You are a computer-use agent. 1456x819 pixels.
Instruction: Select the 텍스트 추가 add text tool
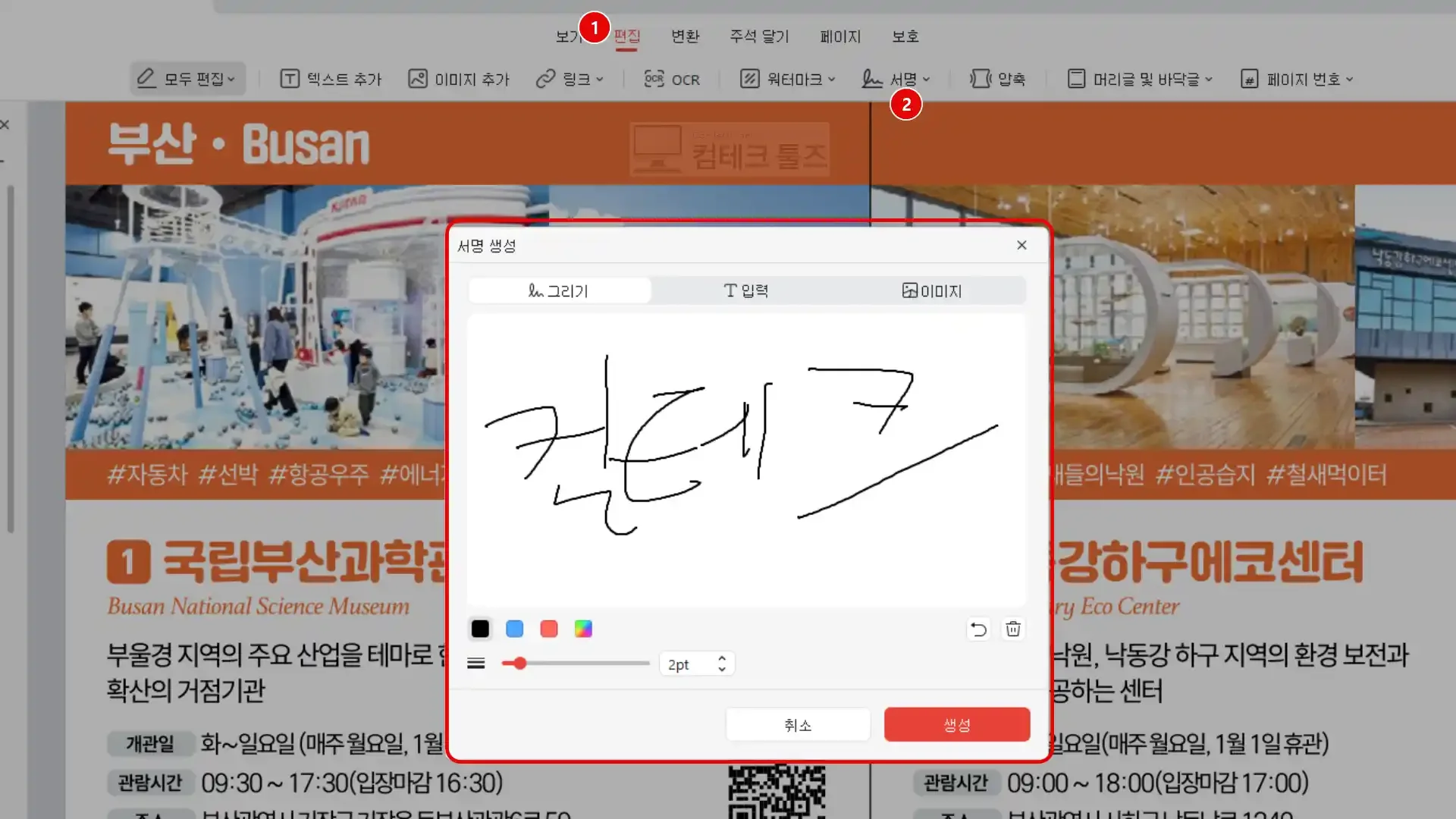tap(331, 79)
